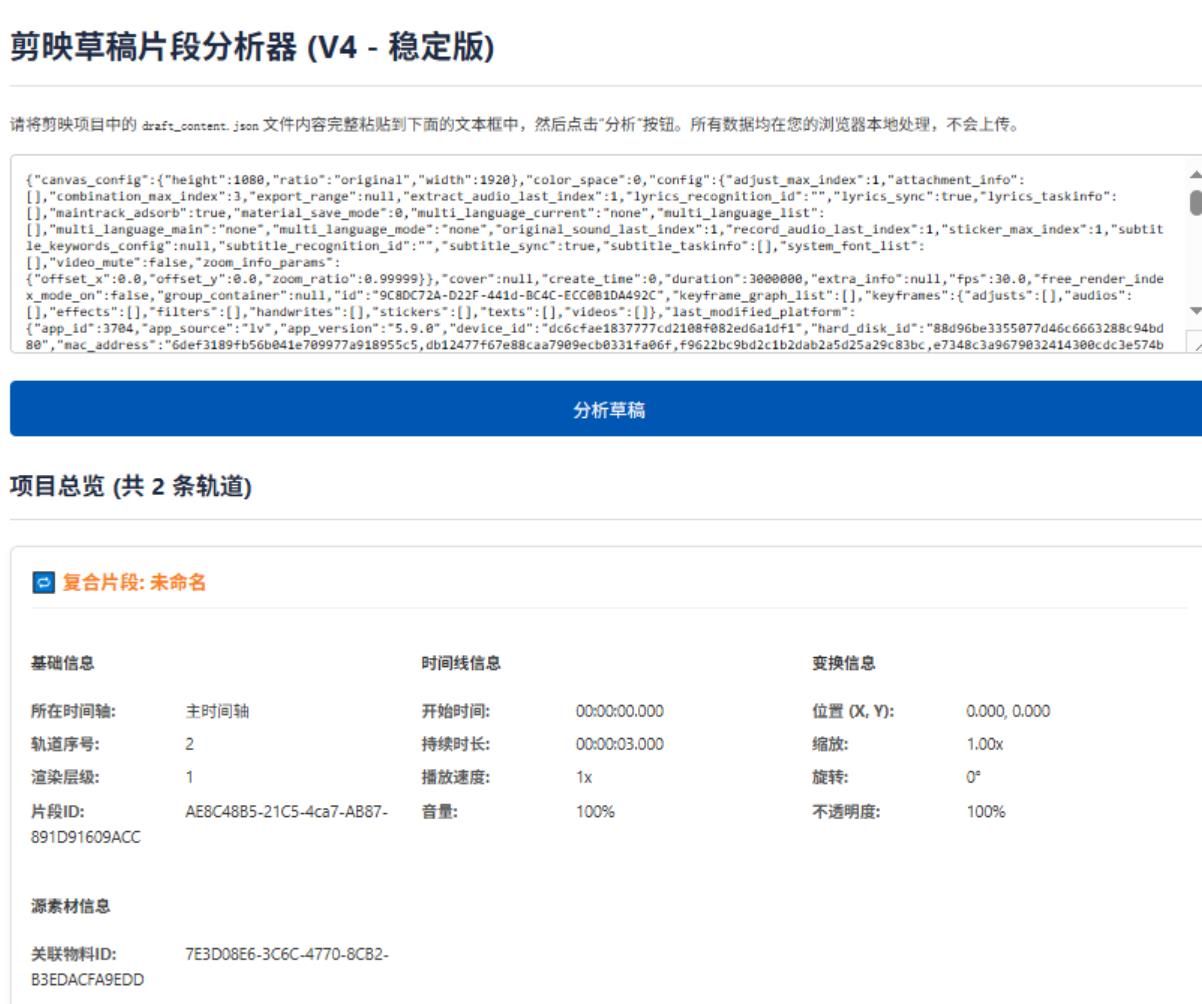This screenshot has height=1004, width=1202.
Task: Click the duration value 00:00:03.000
Action: pyautogui.click(x=620, y=744)
